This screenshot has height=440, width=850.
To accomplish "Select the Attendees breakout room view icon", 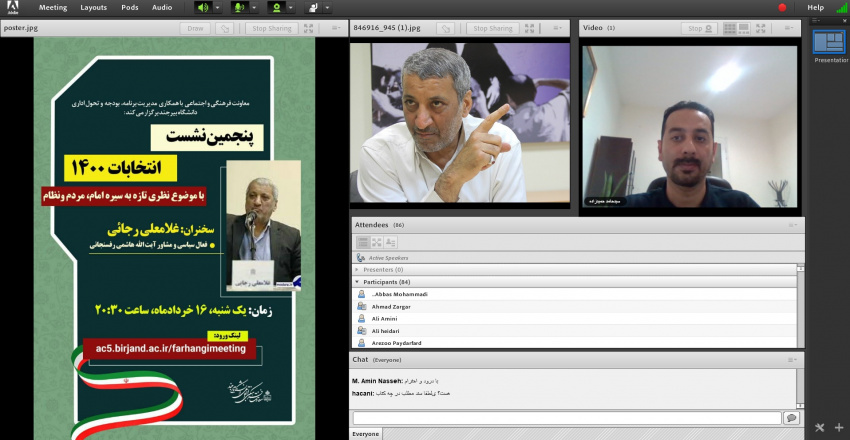I will pyautogui.click(x=377, y=242).
